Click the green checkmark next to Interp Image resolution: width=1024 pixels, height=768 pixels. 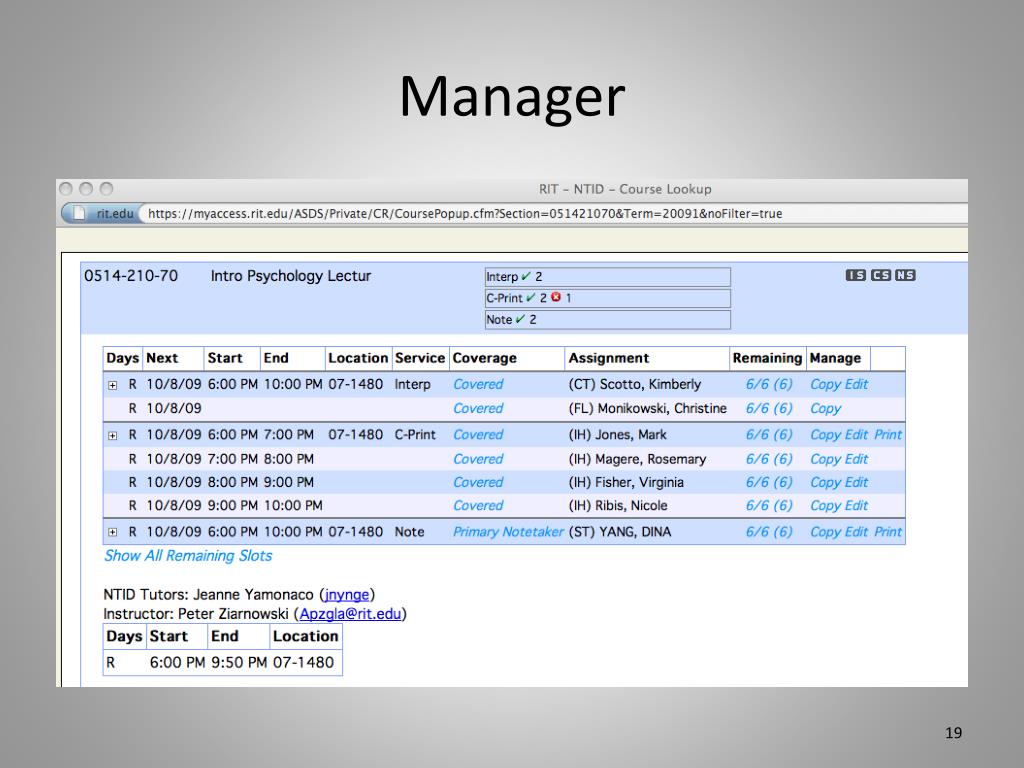pyautogui.click(x=526, y=276)
